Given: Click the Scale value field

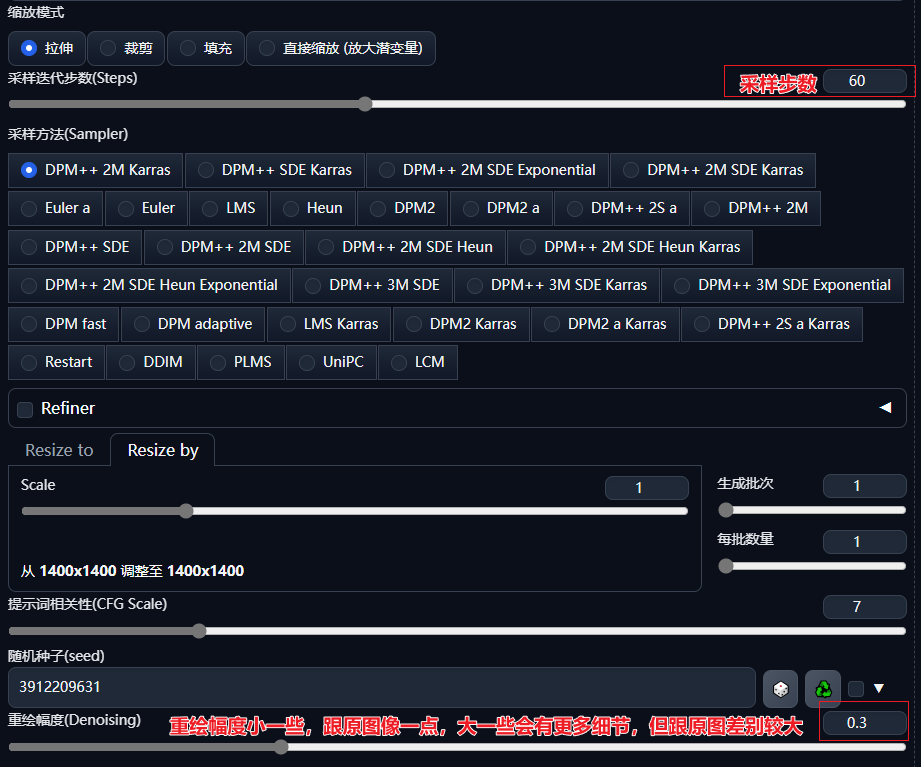Looking at the screenshot, I should click(647, 487).
